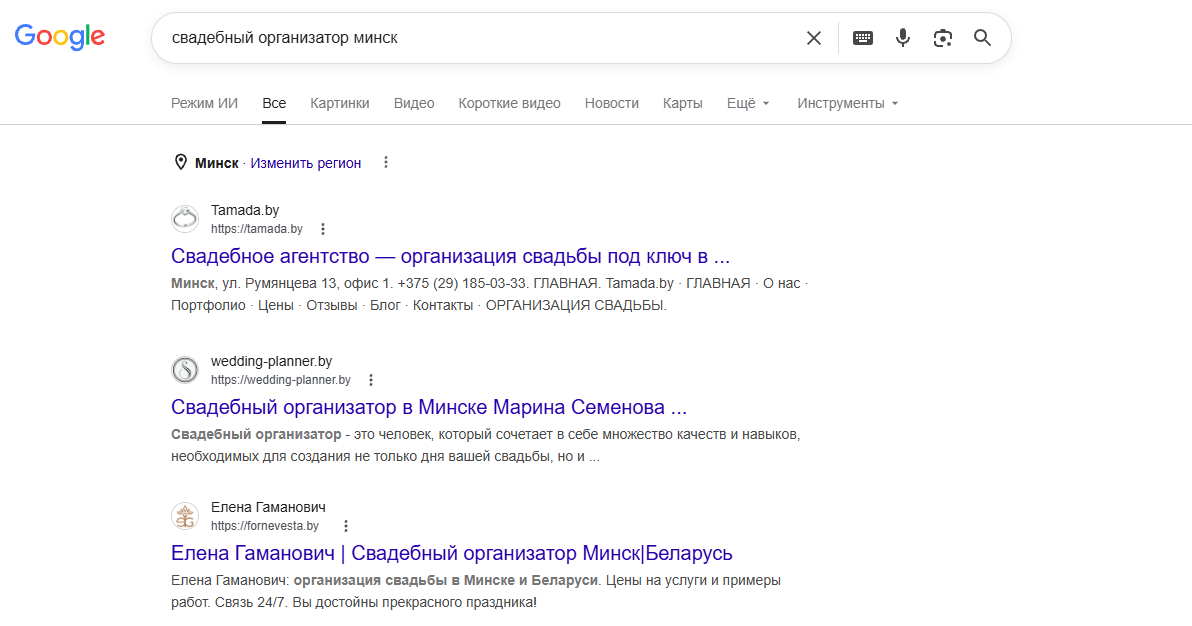1192x626 pixels.
Task: Clear the search query with the X icon
Action: coord(813,38)
